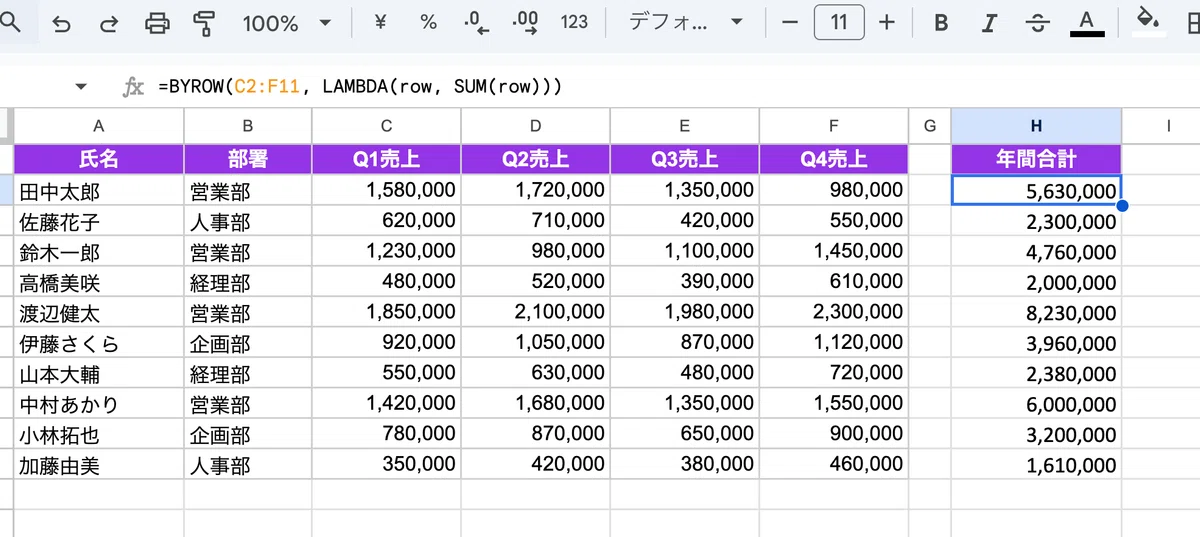Increase decimal places
The image size is (1200, 537).
click(525, 22)
